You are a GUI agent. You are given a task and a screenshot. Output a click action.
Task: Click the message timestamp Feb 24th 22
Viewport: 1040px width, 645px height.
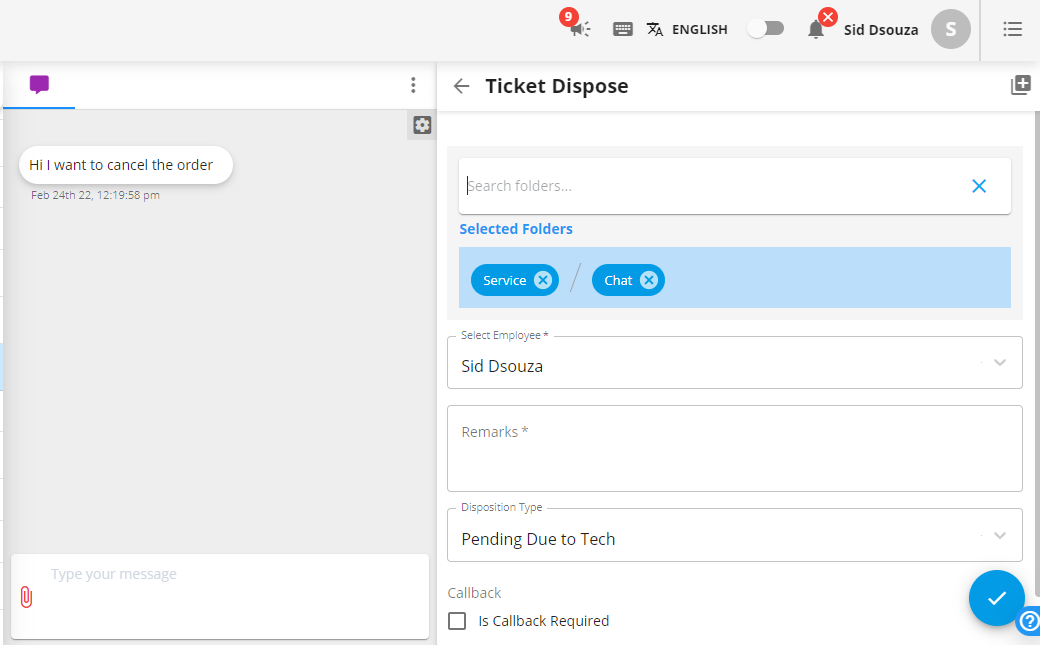tap(96, 195)
